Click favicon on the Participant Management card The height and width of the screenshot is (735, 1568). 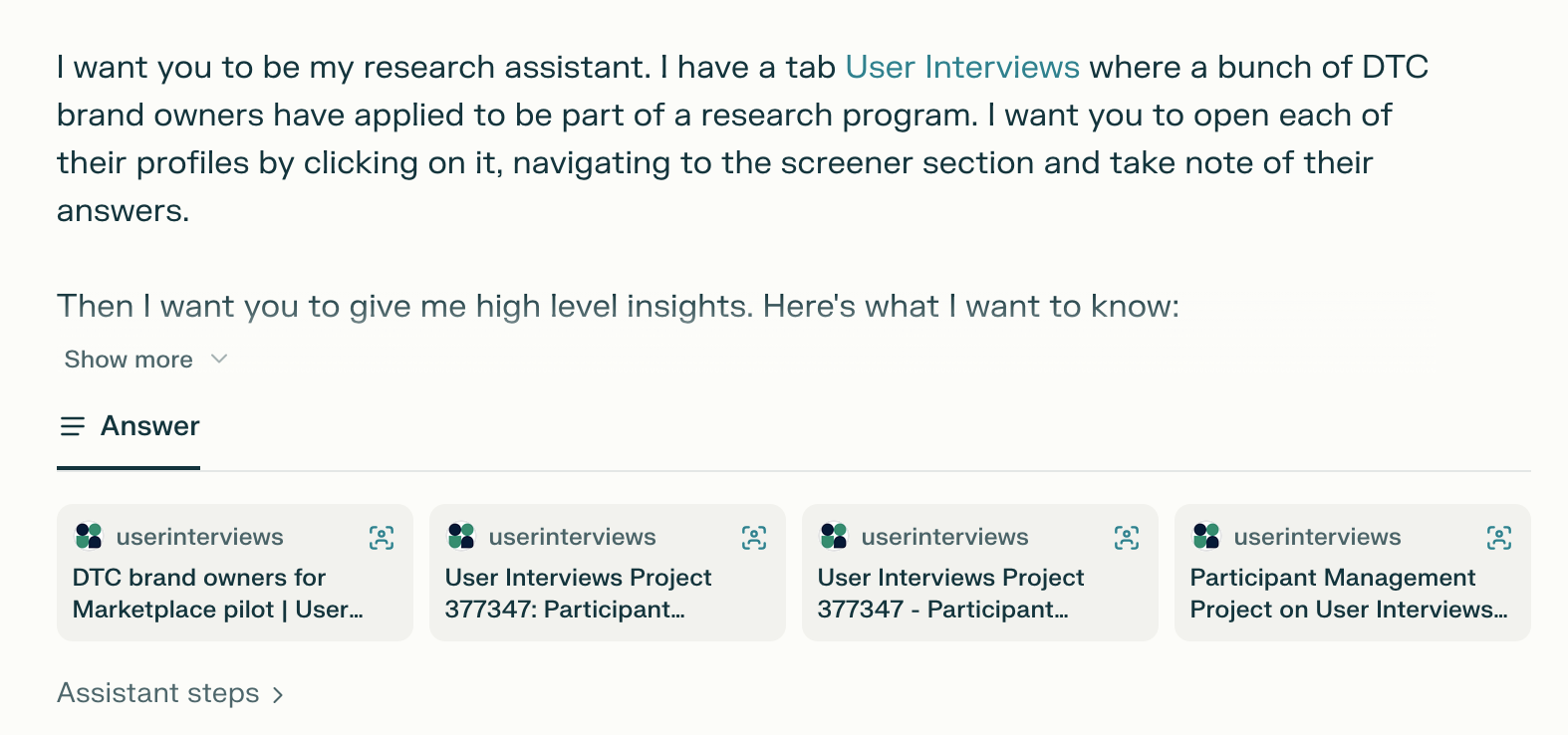[1206, 537]
